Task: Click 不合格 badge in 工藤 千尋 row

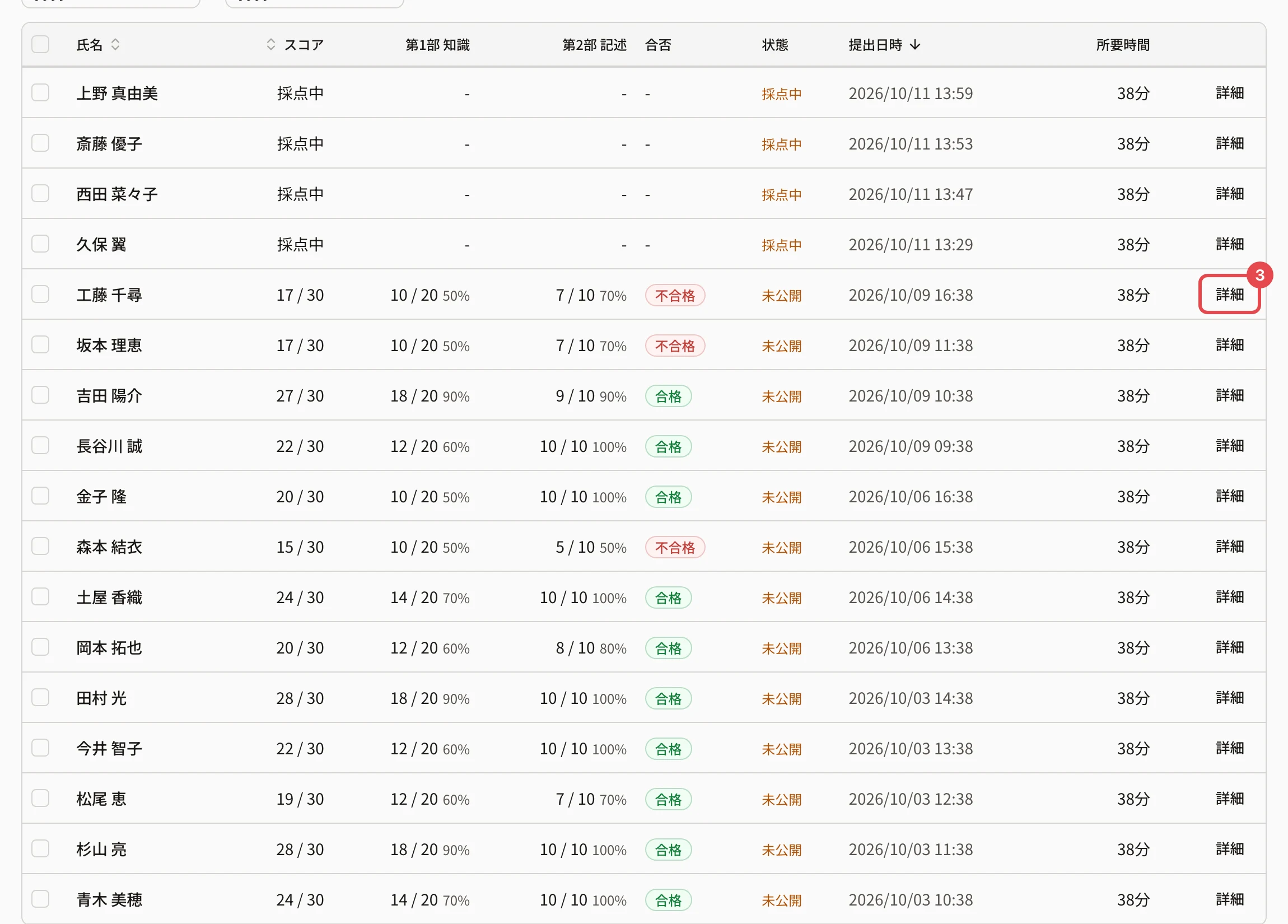Action: click(675, 295)
